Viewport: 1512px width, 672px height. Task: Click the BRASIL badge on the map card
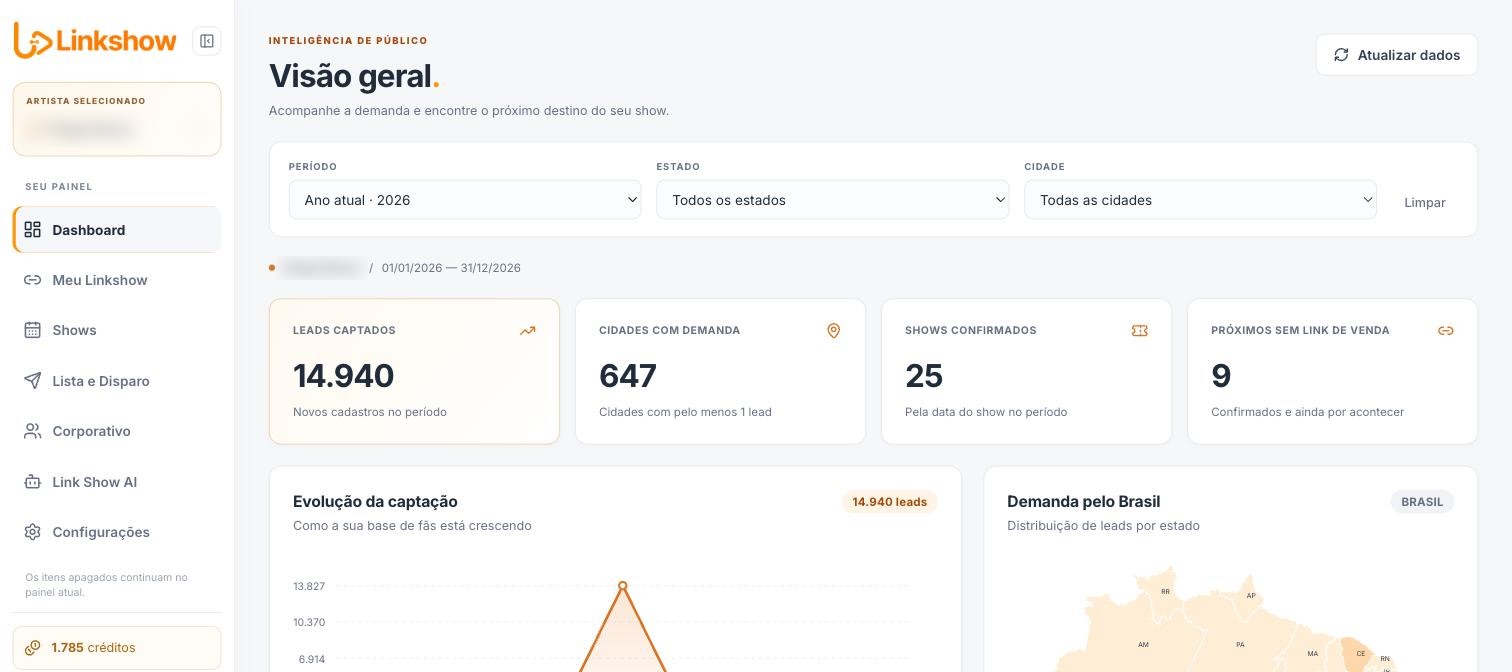1422,502
